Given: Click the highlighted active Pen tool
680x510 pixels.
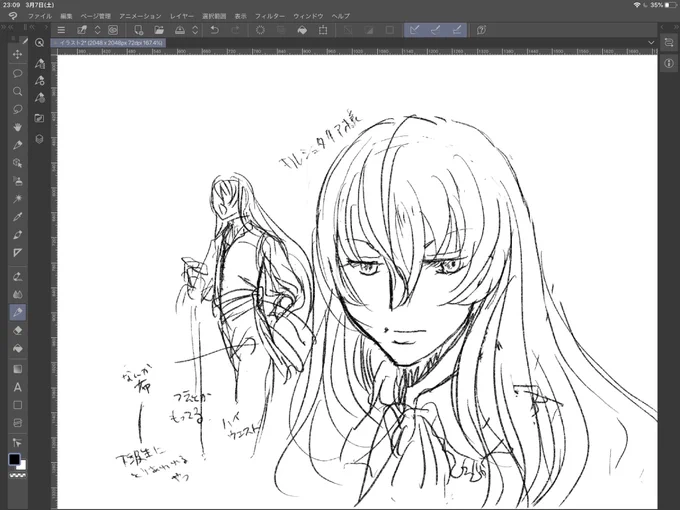Looking at the screenshot, I should click(x=18, y=312).
